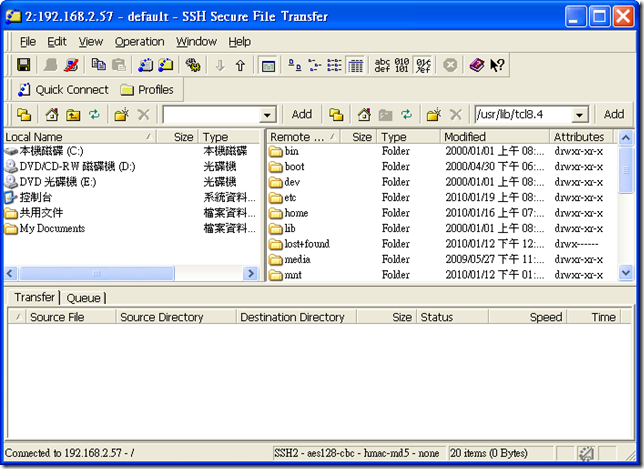The width and height of the screenshot is (644, 469).
Task: Open the Help menu
Action: 239,41
